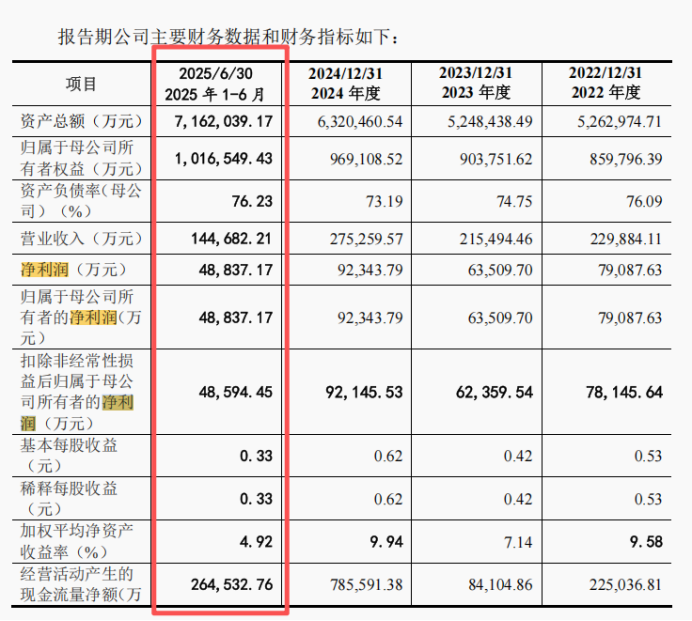Select cash flow value 264,532.76
The height and width of the screenshot is (621, 692).
pos(226,585)
